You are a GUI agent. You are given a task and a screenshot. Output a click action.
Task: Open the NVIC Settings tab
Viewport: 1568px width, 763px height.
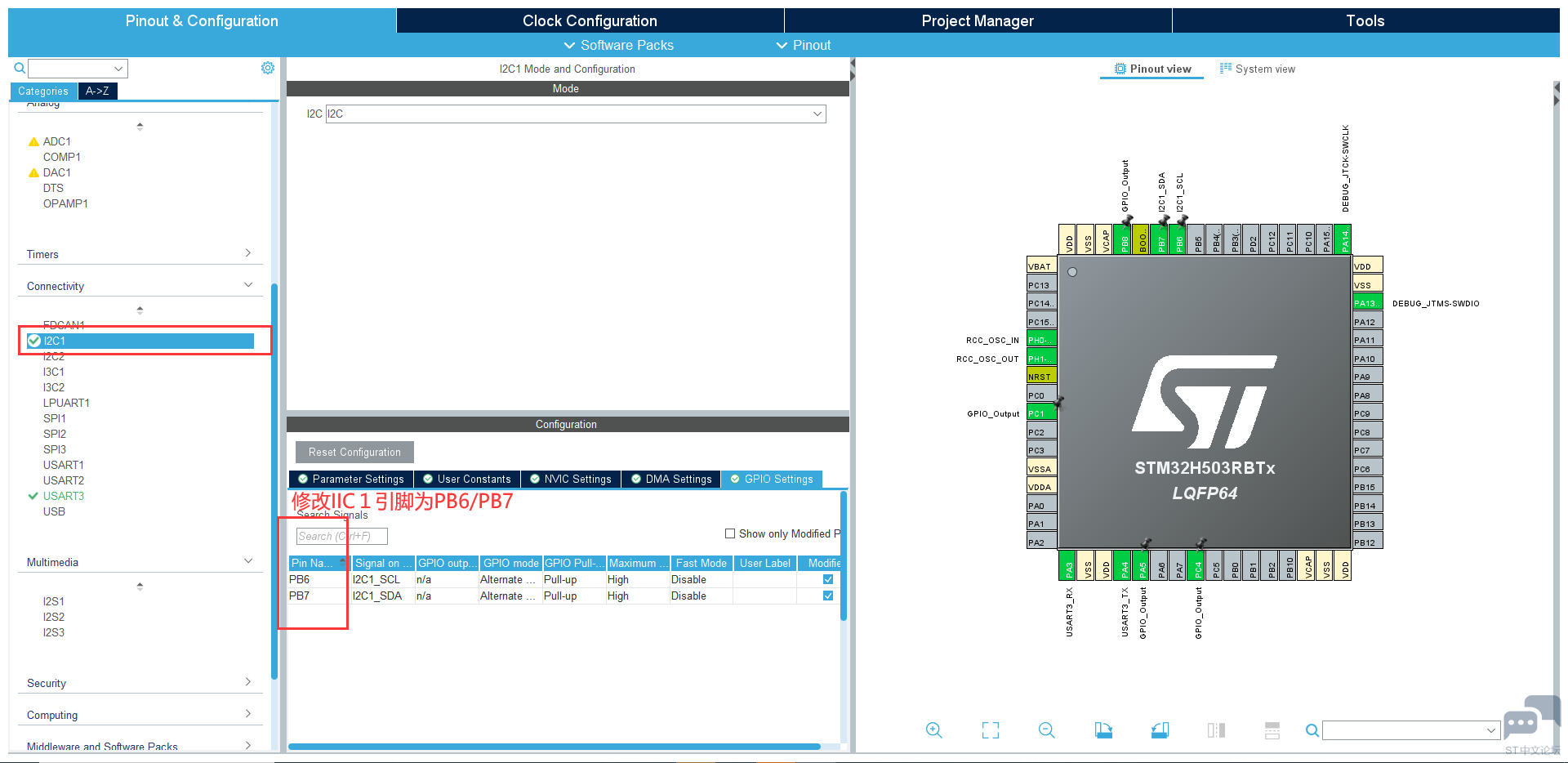click(x=571, y=480)
